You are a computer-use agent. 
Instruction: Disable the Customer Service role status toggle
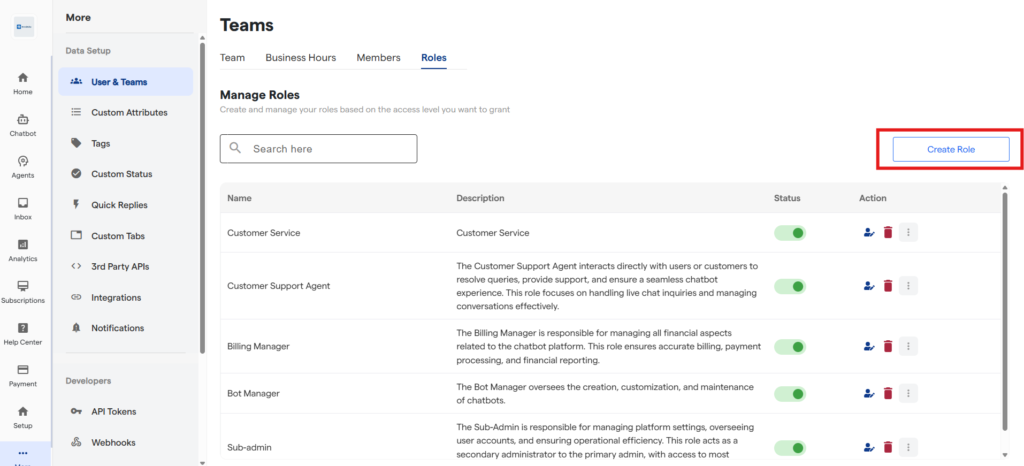(790, 233)
